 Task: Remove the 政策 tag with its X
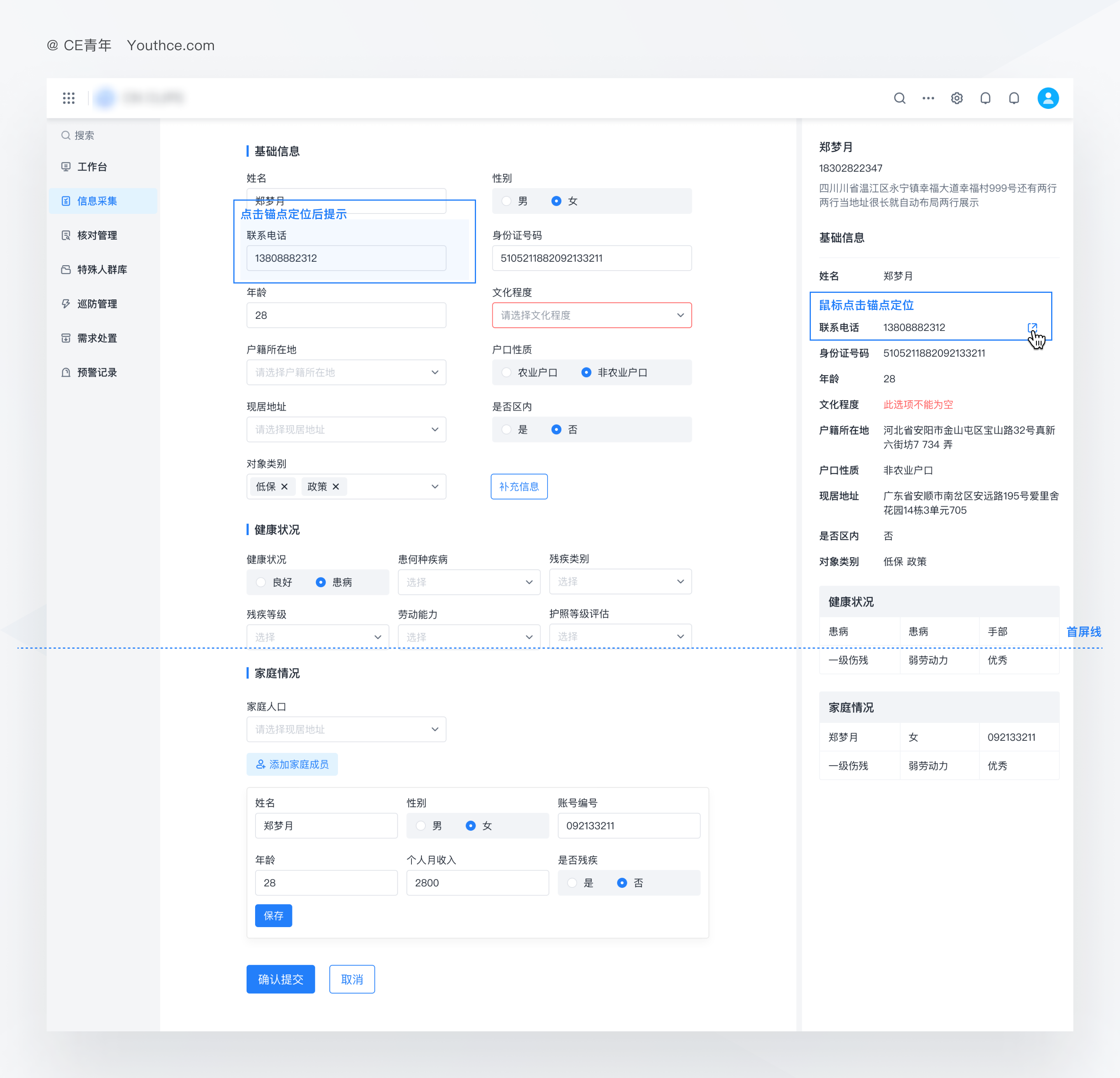[336, 487]
